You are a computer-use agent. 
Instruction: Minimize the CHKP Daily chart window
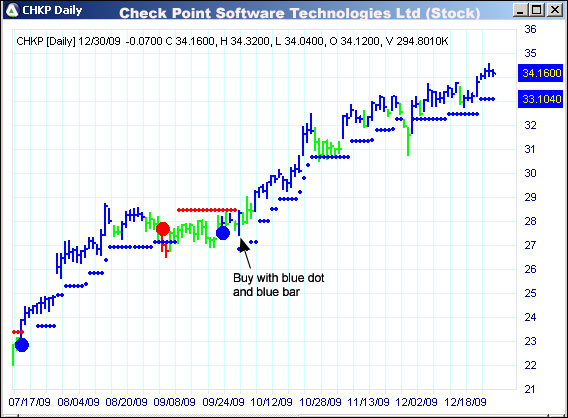tap(520, 9)
